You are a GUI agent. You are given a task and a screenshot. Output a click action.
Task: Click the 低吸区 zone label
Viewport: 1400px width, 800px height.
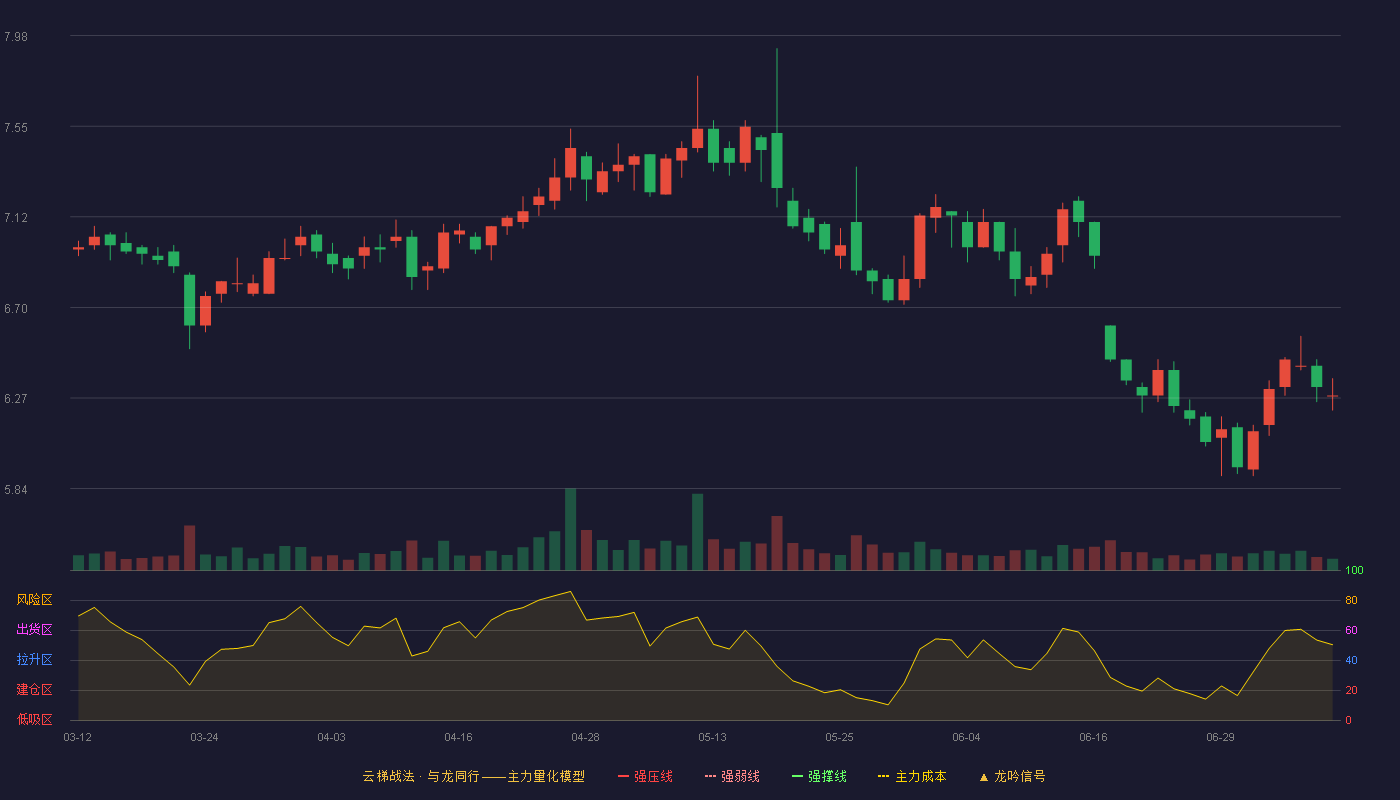[x=34, y=719]
